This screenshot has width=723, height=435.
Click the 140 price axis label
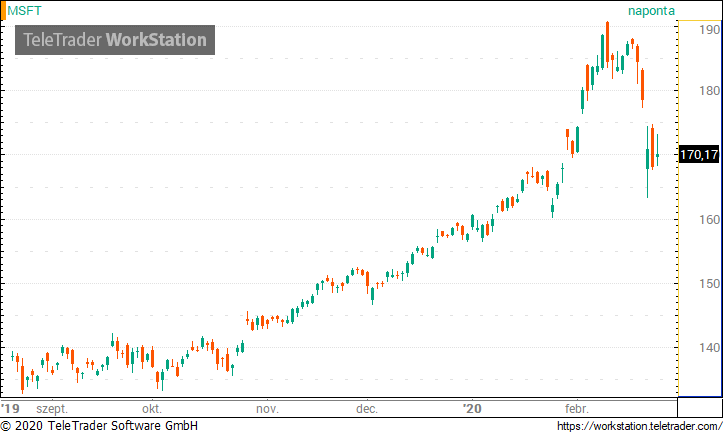709,348
